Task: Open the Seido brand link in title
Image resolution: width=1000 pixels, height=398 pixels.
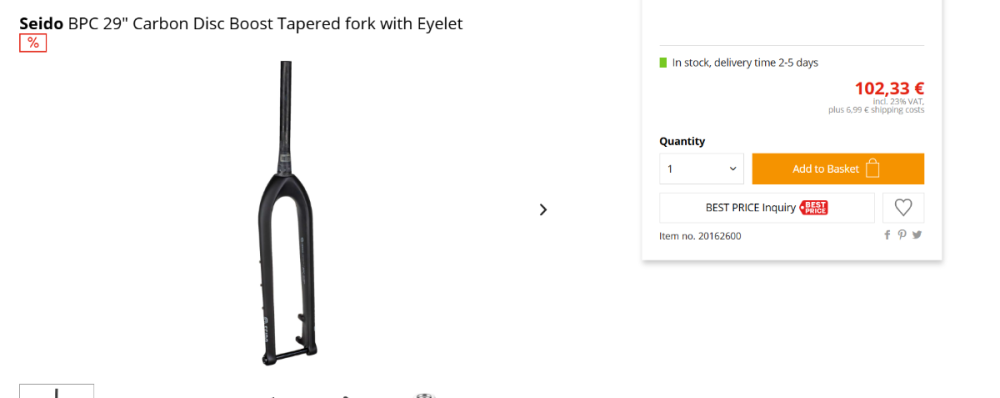Action: click(41, 24)
